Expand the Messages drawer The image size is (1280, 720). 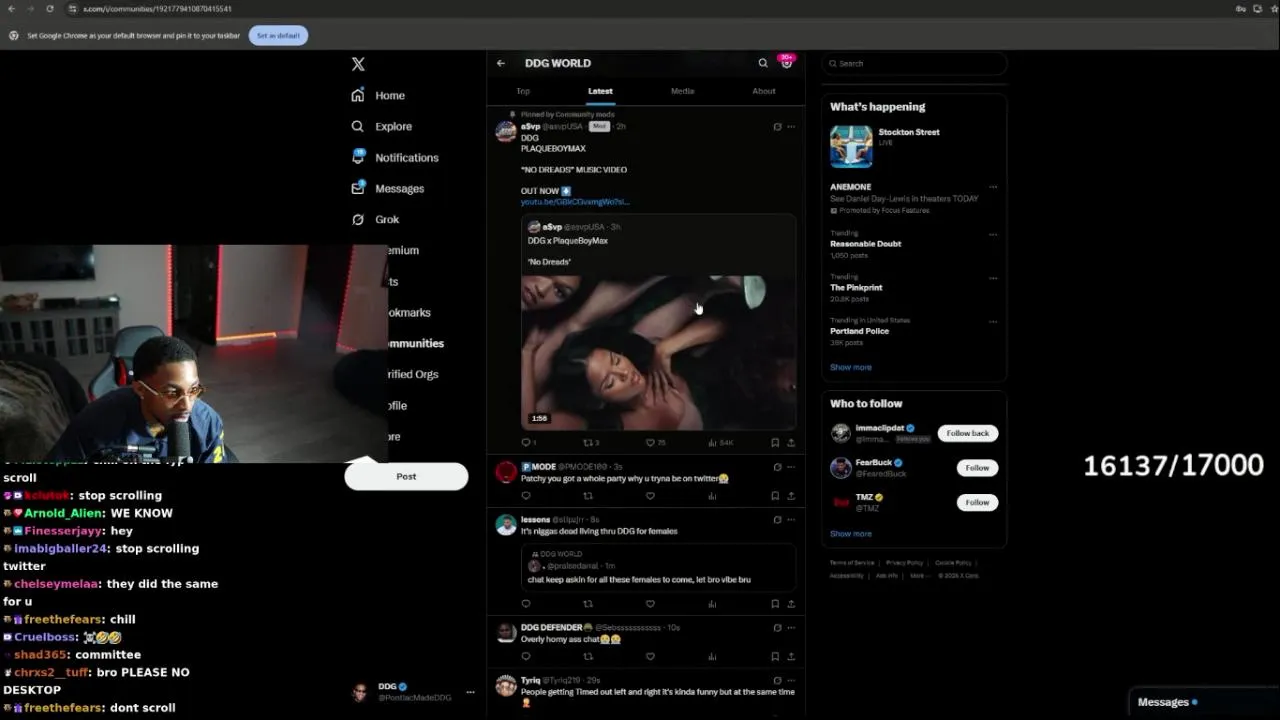point(1205,702)
